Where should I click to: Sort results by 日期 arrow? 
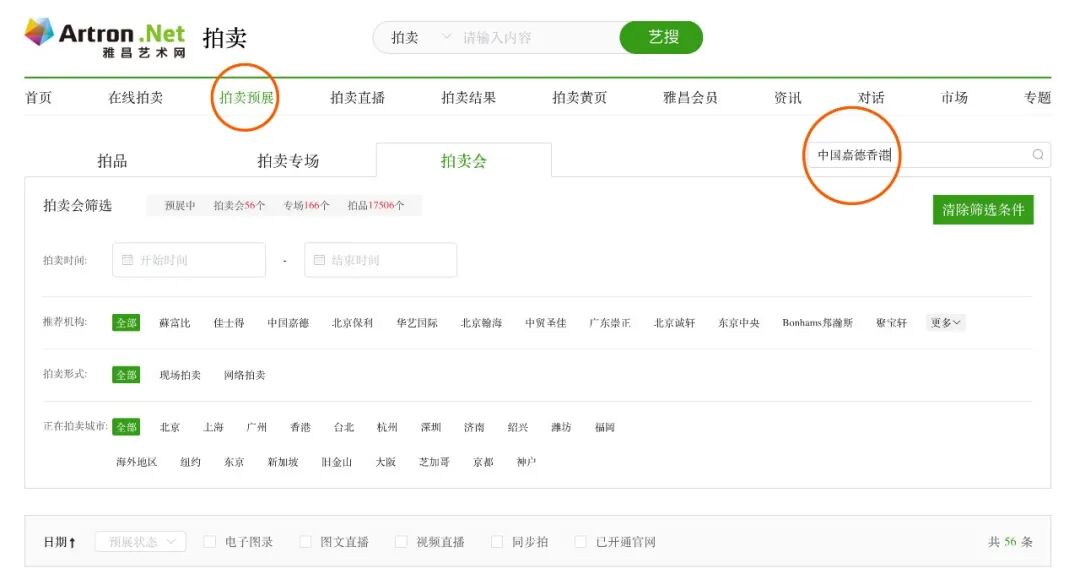coord(72,543)
